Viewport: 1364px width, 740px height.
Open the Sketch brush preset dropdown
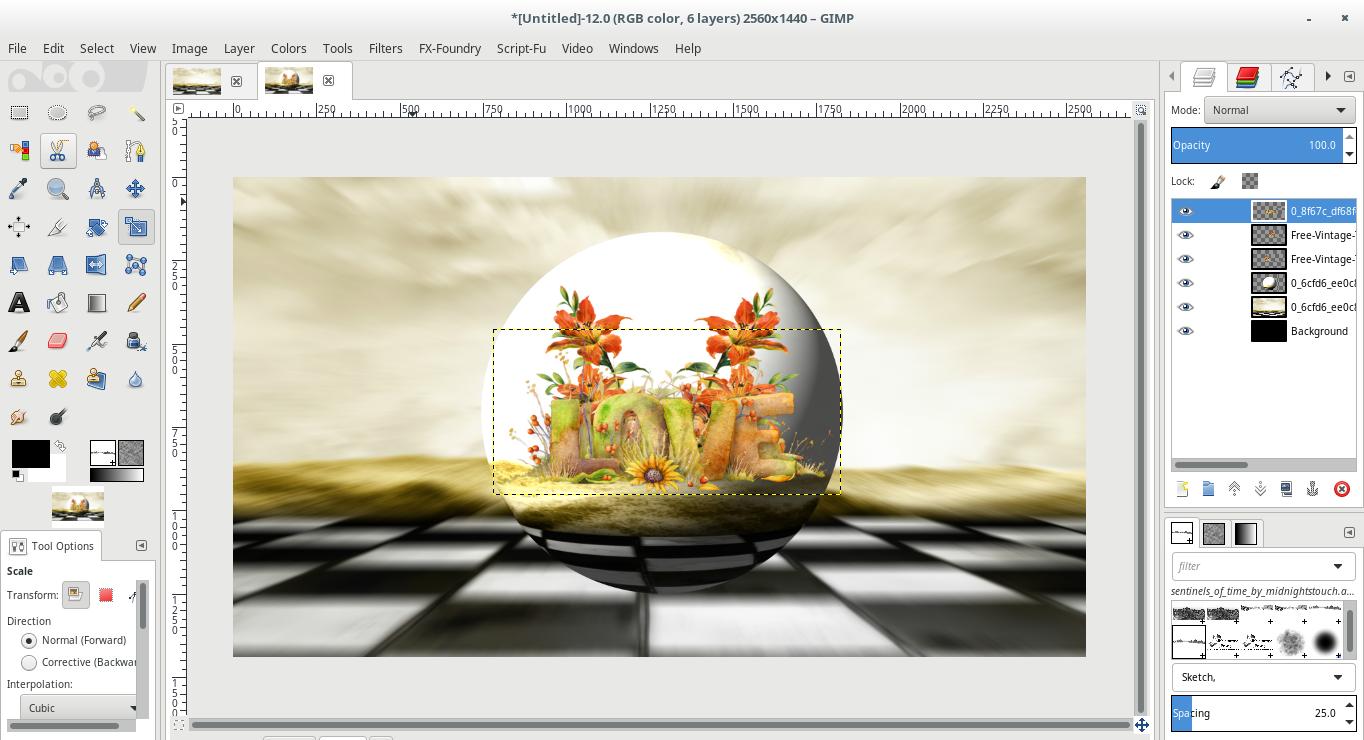tap(1263, 677)
